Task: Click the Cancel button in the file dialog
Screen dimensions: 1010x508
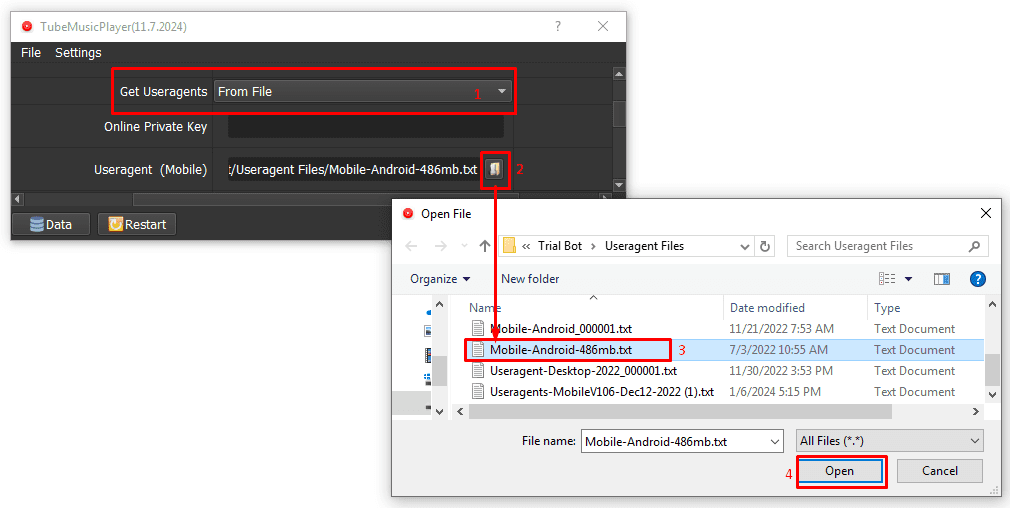Action: pyautogui.click(x=940, y=471)
